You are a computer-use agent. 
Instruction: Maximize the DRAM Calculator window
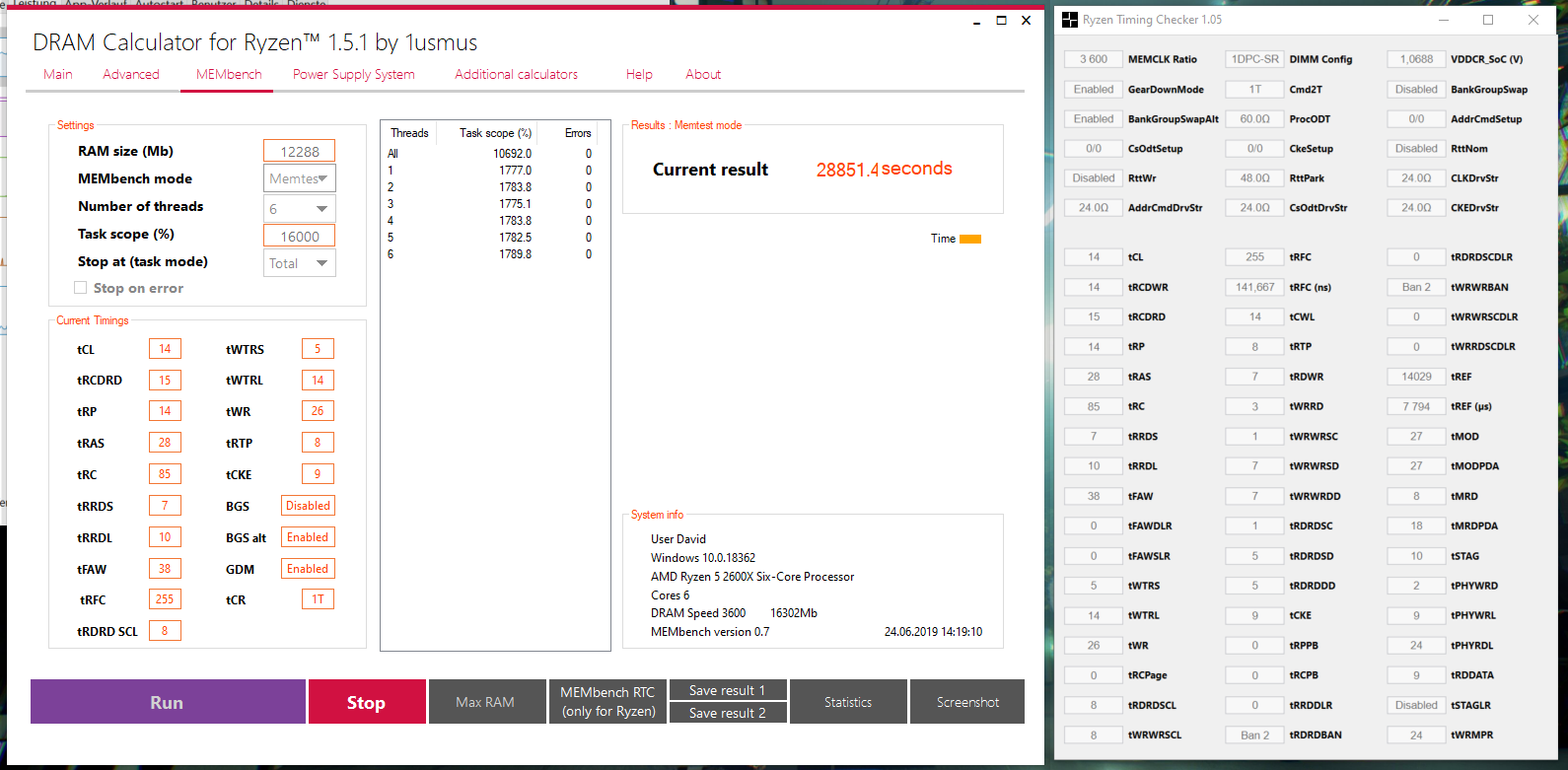(x=1001, y=21)
